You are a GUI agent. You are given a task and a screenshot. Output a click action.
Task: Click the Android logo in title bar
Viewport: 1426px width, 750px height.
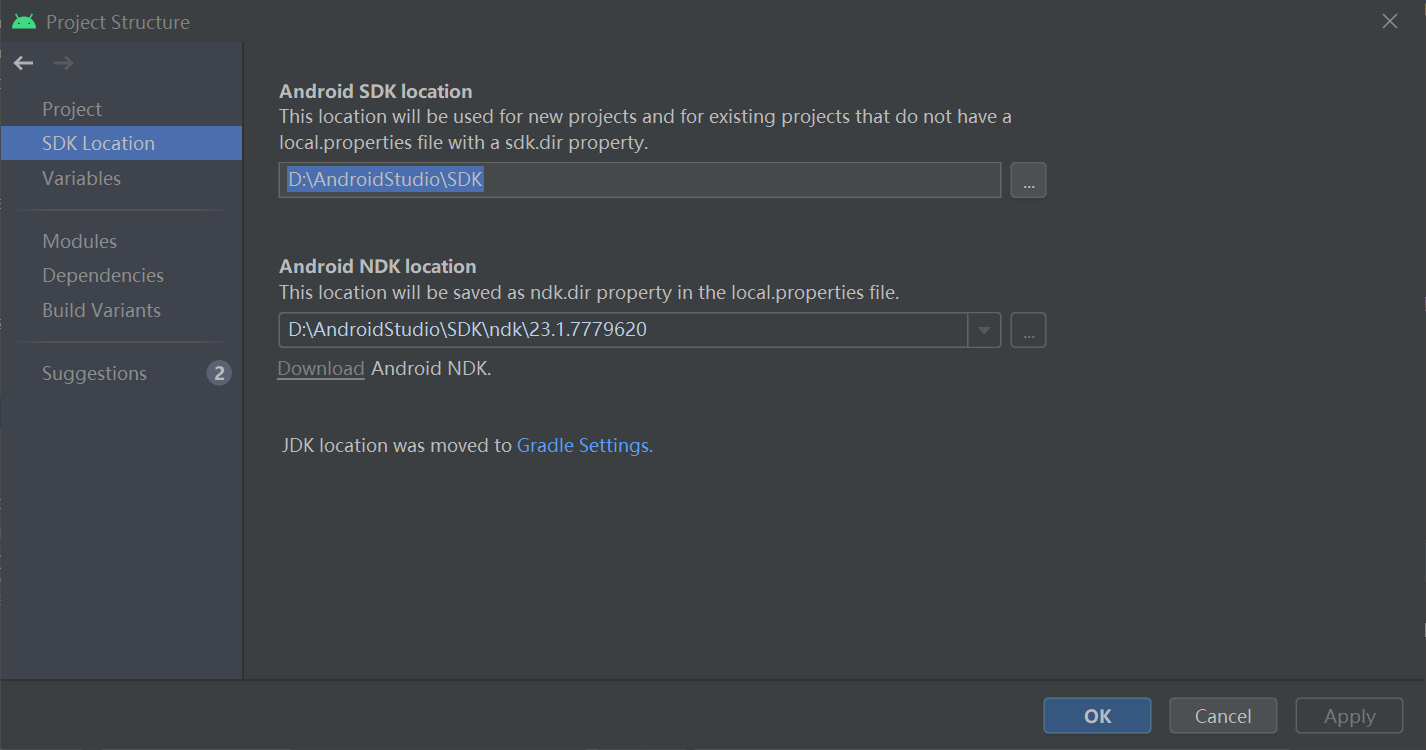tap(24, 21)
